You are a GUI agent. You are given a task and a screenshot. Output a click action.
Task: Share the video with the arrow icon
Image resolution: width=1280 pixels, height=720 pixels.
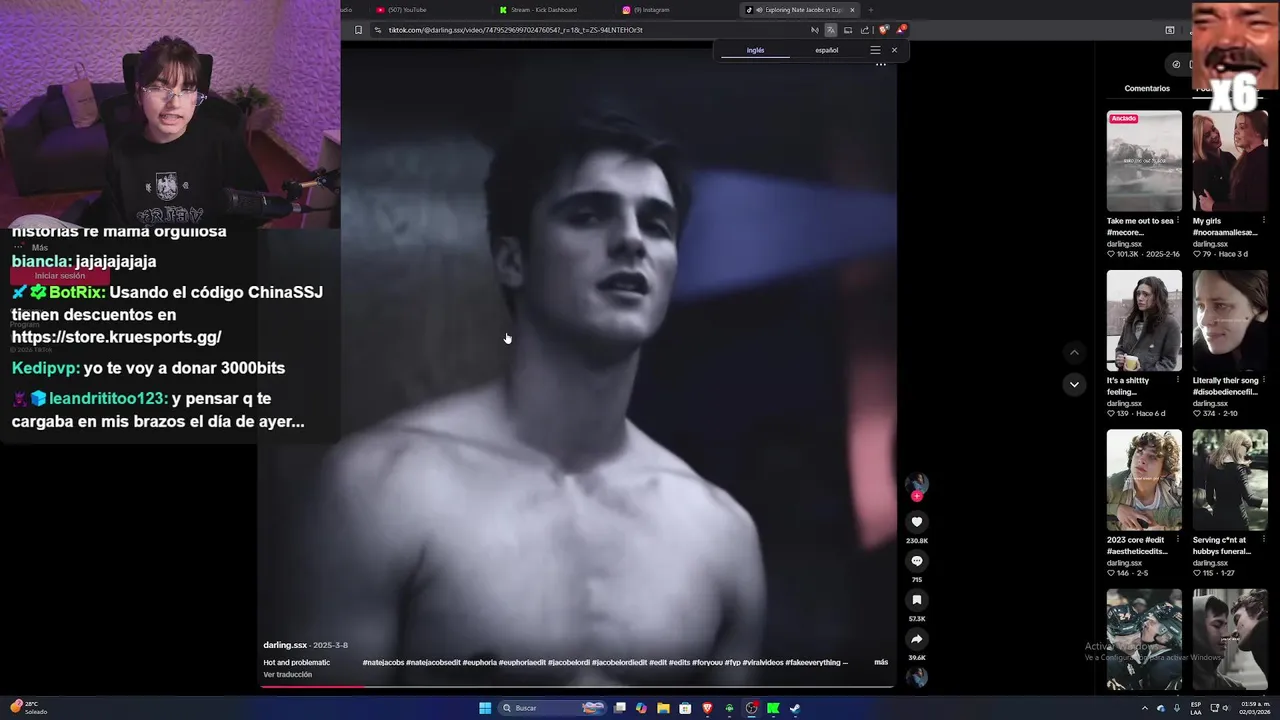[916, 639]
